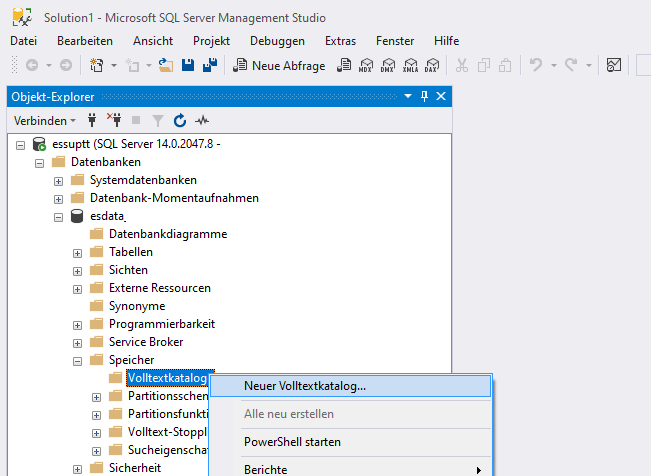The image size is (651, 476).
Task: Click the disconnect plug icon
Action: tap(114, 120)
